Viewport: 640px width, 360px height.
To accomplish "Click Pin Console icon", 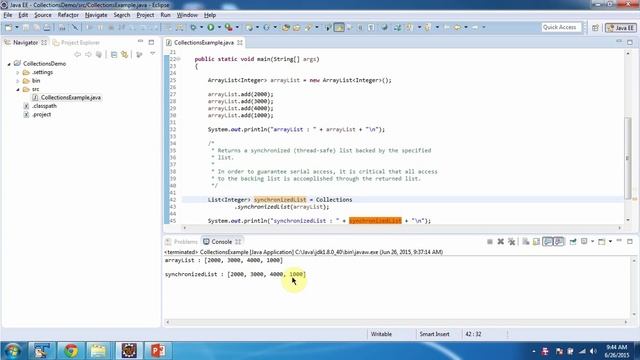I will tap(573, 242).
